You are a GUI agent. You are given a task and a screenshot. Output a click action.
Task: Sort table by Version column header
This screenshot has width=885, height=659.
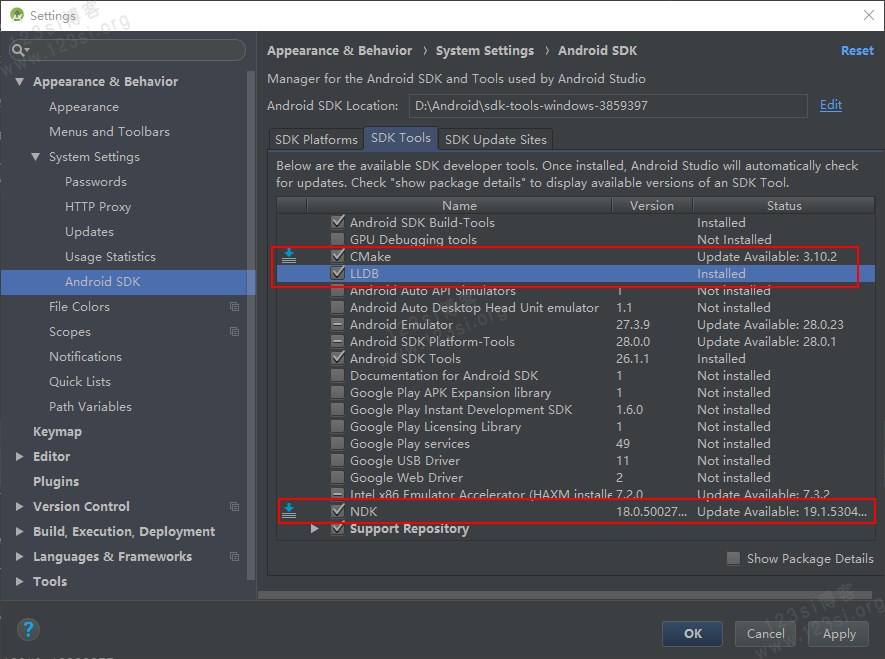click(652, 205)
